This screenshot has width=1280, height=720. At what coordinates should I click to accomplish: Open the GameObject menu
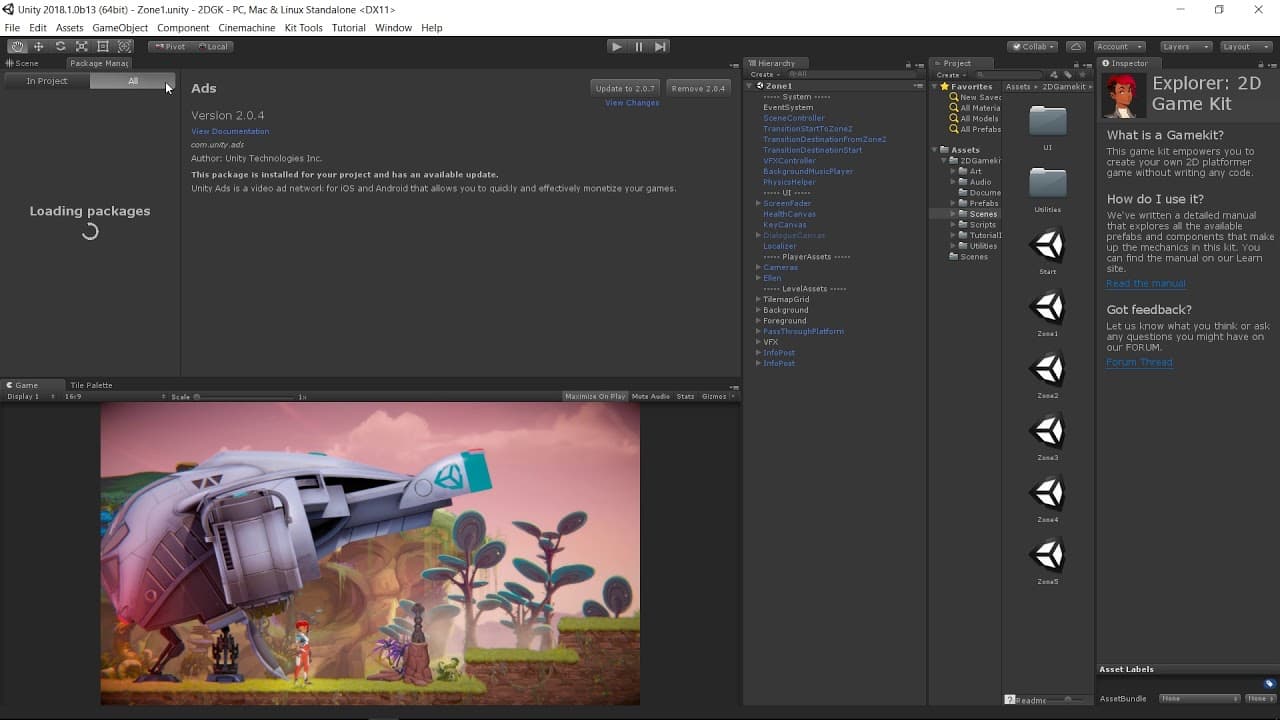point(120,28)
